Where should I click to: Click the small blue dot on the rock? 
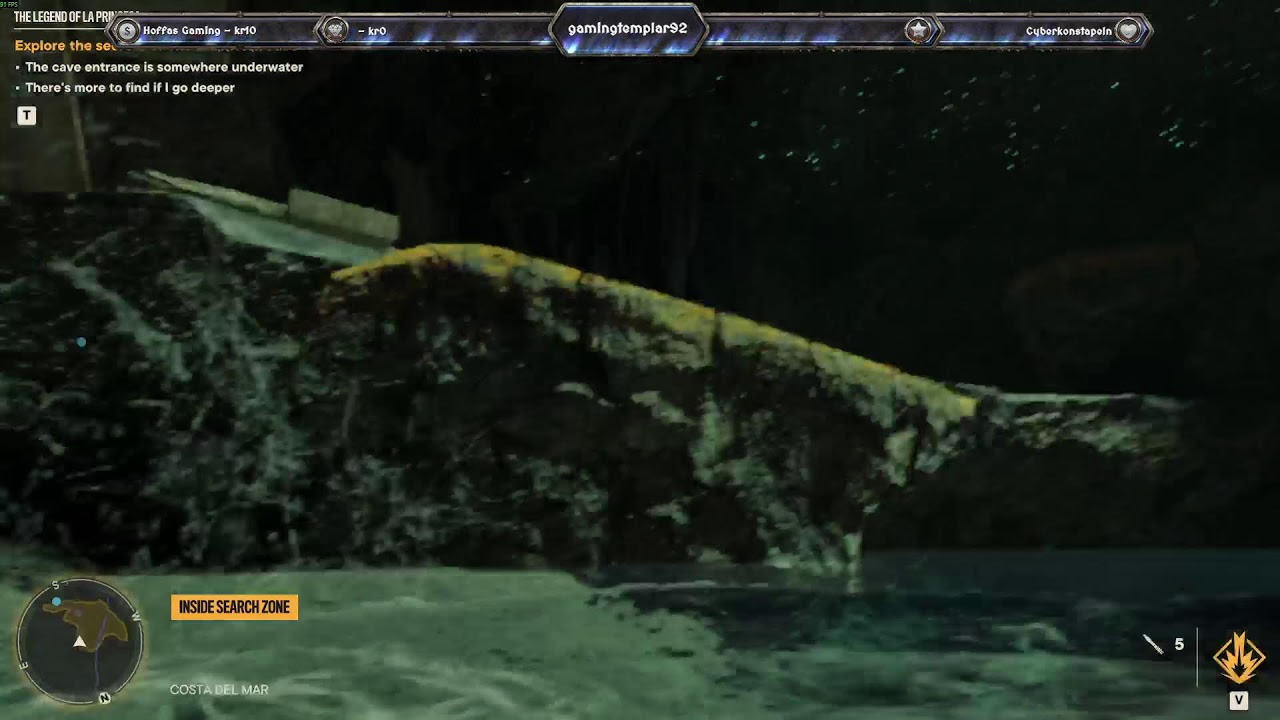pos(81,342)
